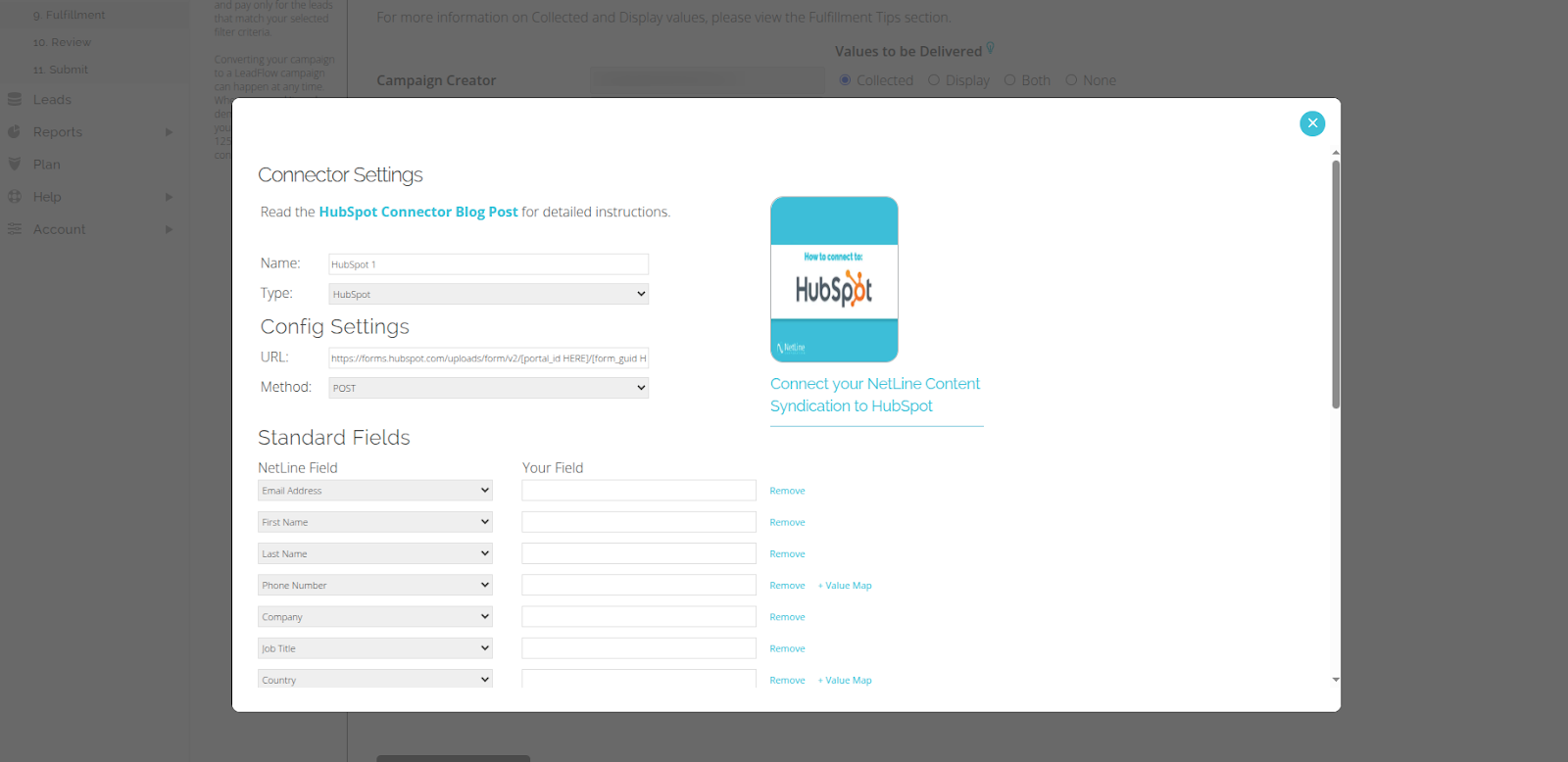Click the dialog vertical scrollbar thumb
This screenshot has height=762, width=1568.
click(1335, 284)
